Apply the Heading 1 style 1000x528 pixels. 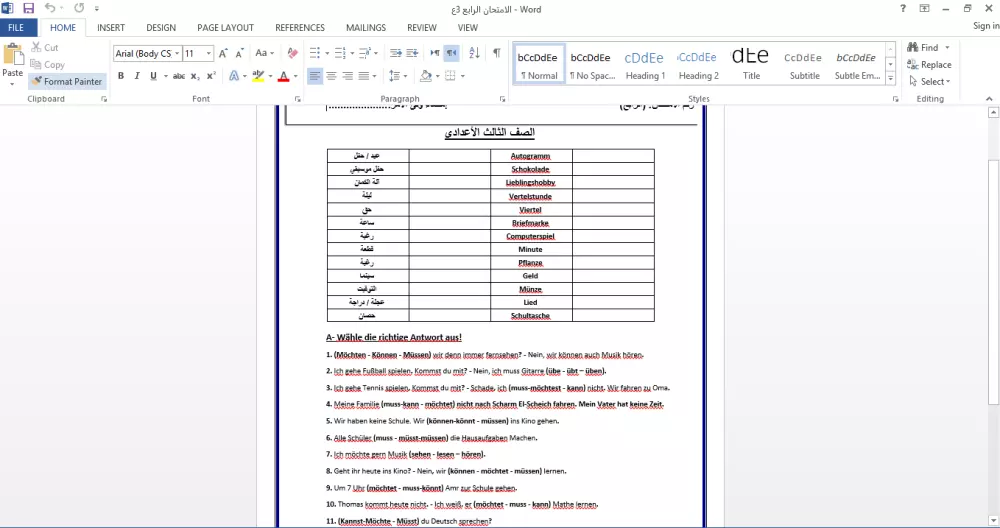click(x=645, y=64)
